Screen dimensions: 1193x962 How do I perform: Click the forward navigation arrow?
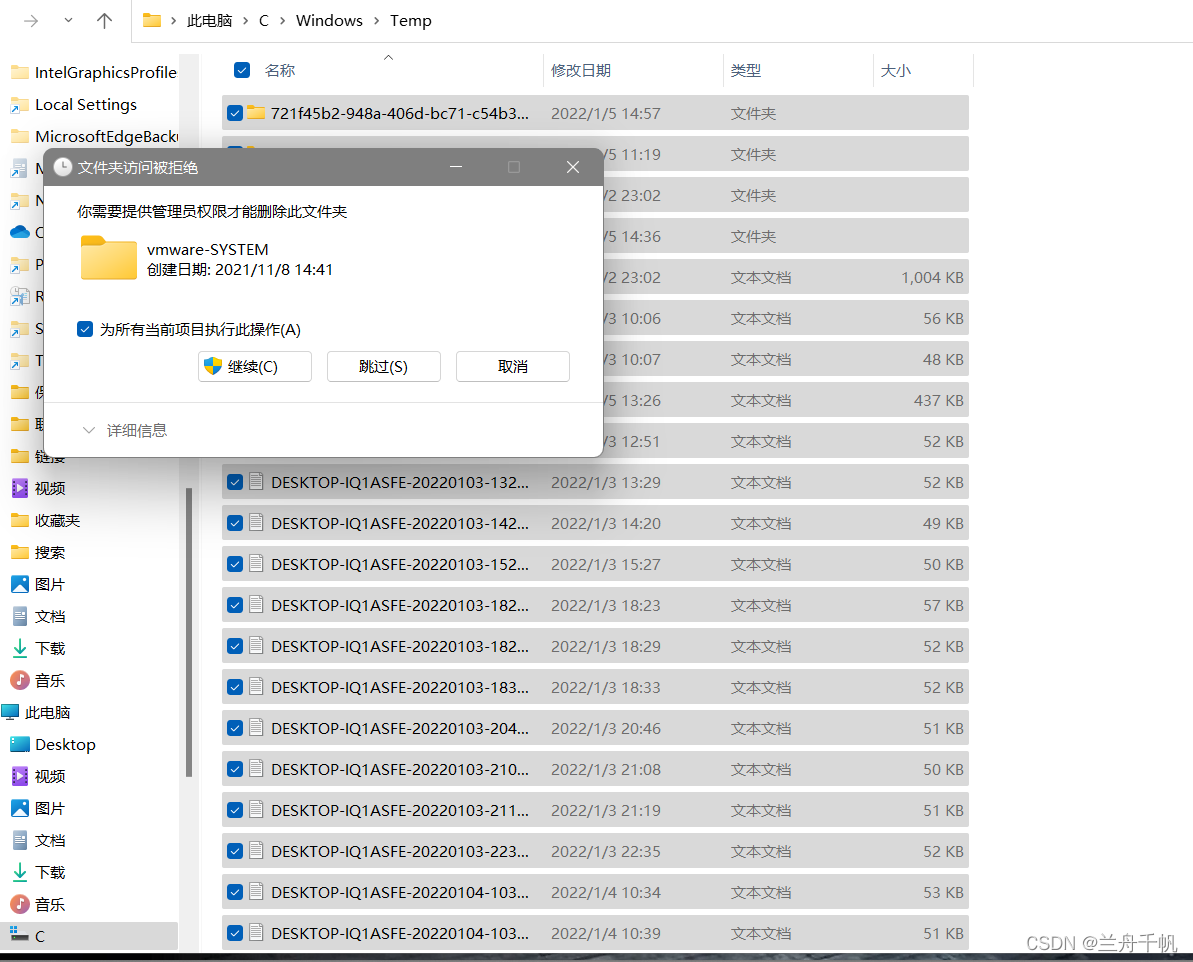31,21
